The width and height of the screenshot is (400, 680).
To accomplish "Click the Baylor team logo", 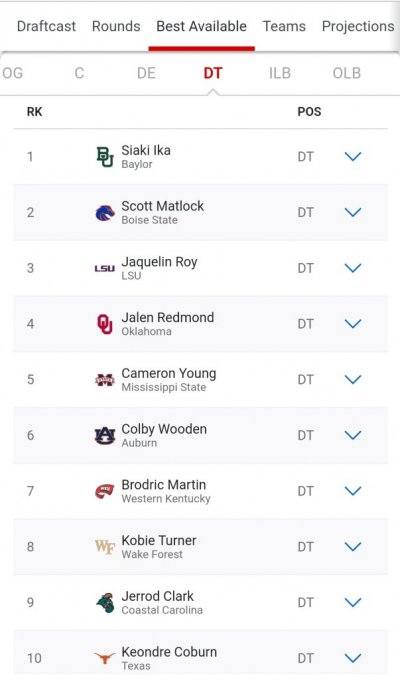I will [x=105, y=157].
